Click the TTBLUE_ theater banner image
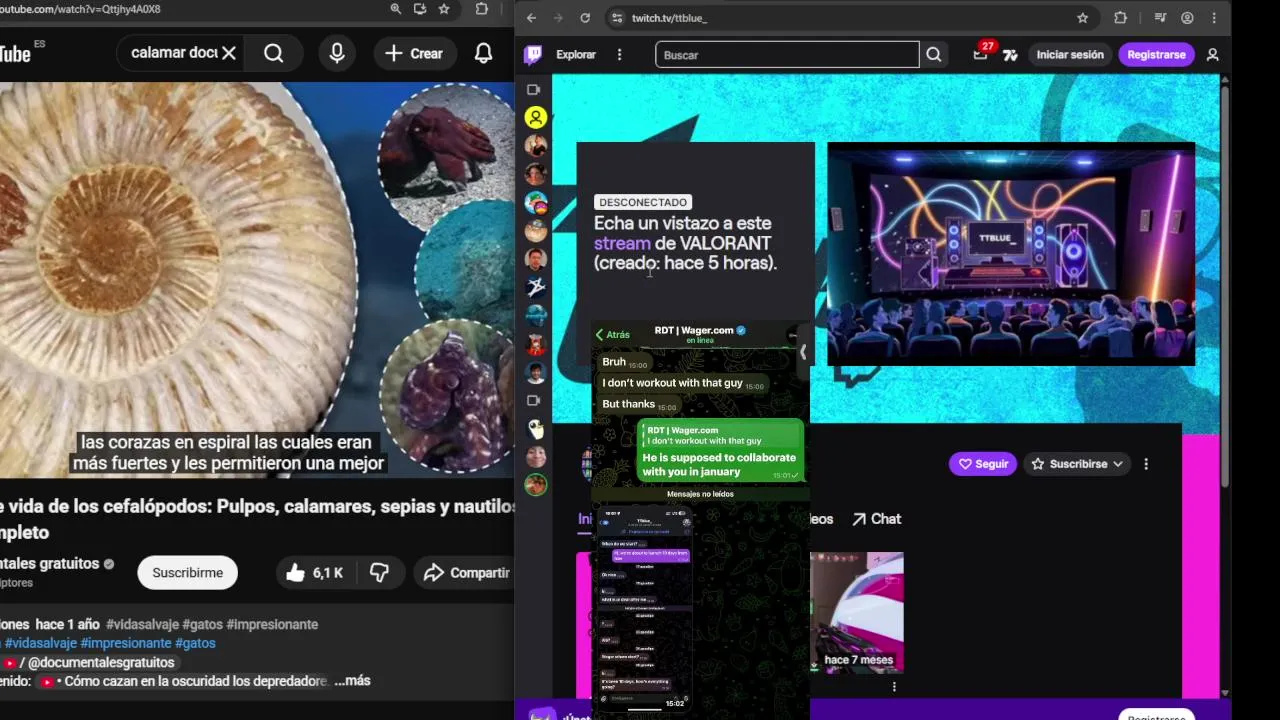1280x720 pixels. 1011,254
